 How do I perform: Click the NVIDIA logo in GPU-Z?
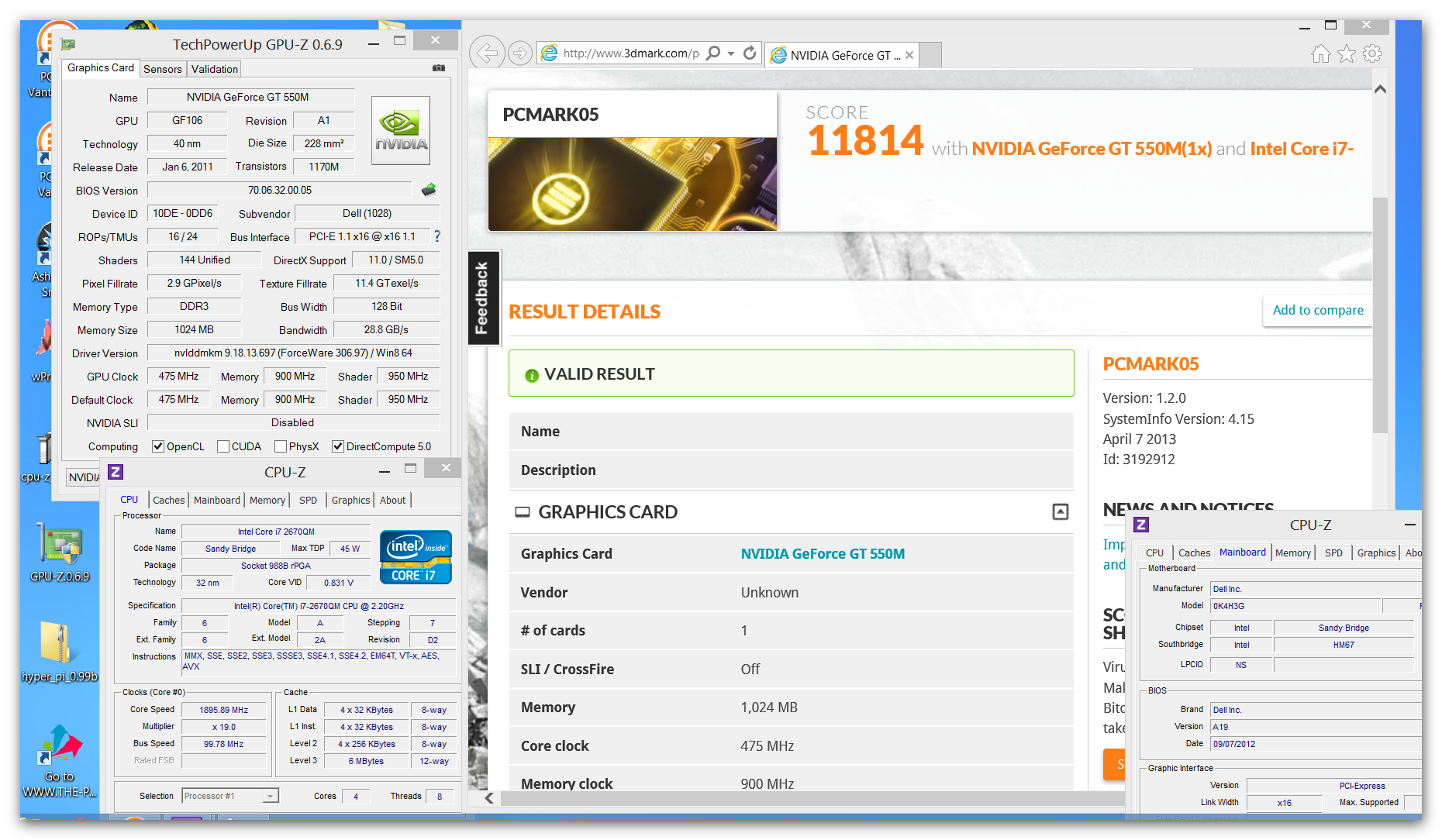pos(401,130)
